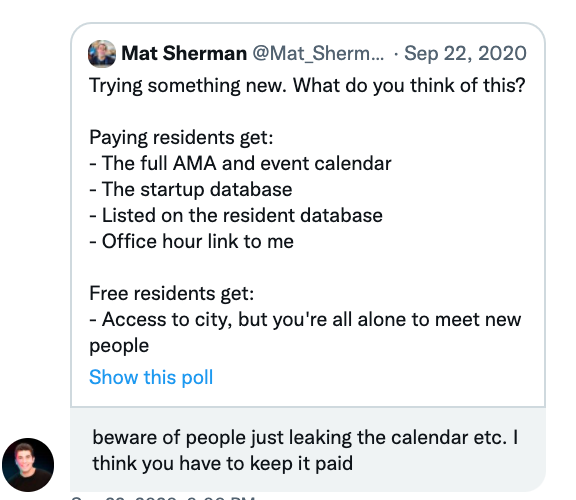Select the 'Trying something new' tweet line

click(307, 86)
